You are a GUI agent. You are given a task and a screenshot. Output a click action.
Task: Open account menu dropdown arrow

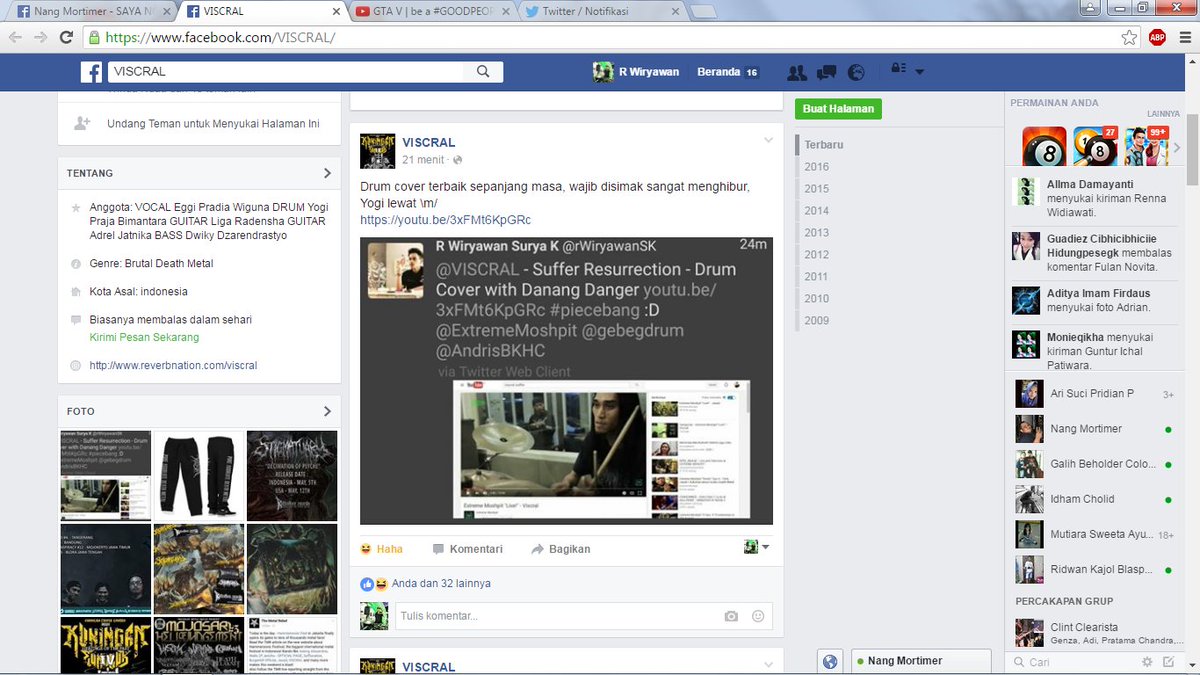[919, 72]
